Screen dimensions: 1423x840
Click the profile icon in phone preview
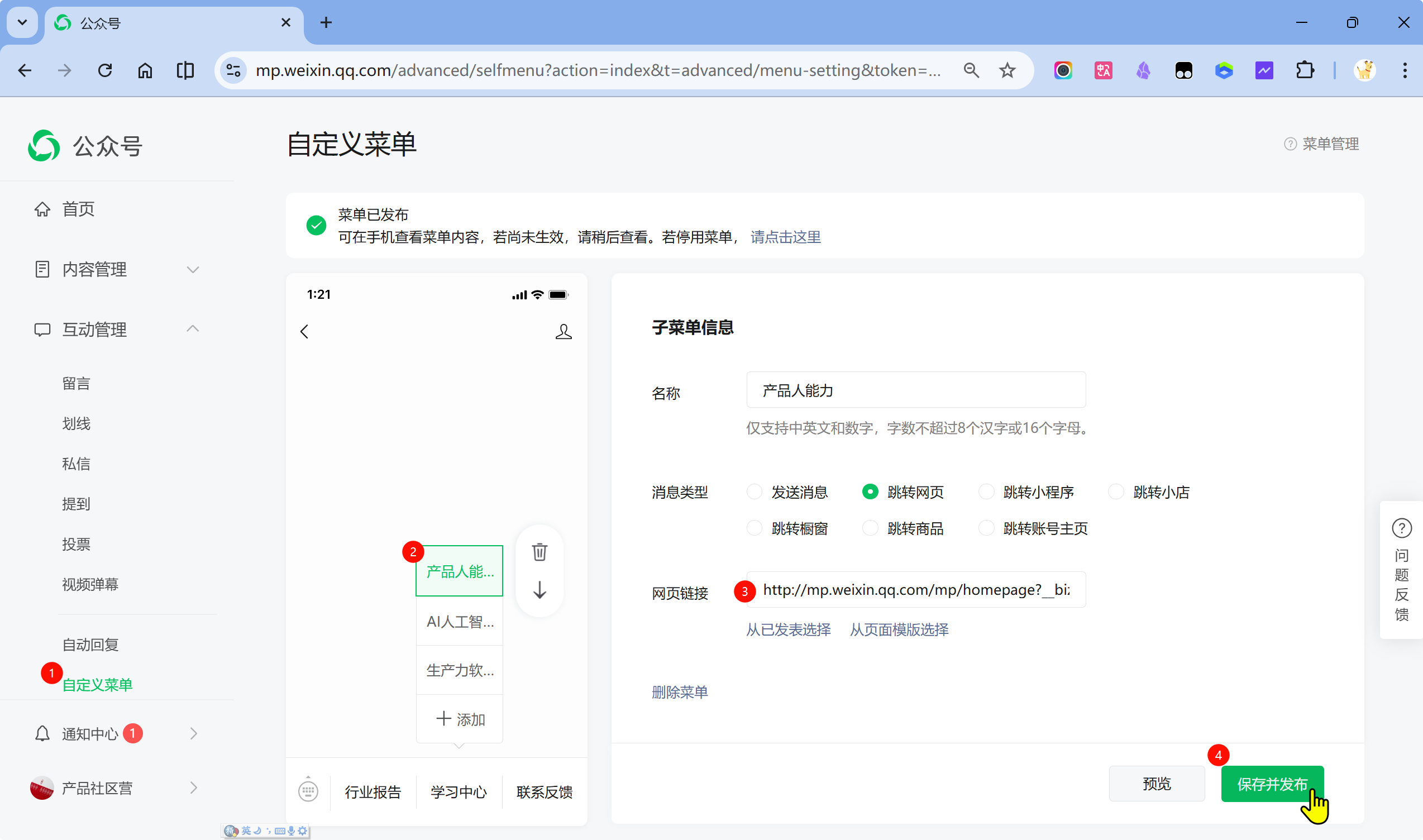click(563, 331)
